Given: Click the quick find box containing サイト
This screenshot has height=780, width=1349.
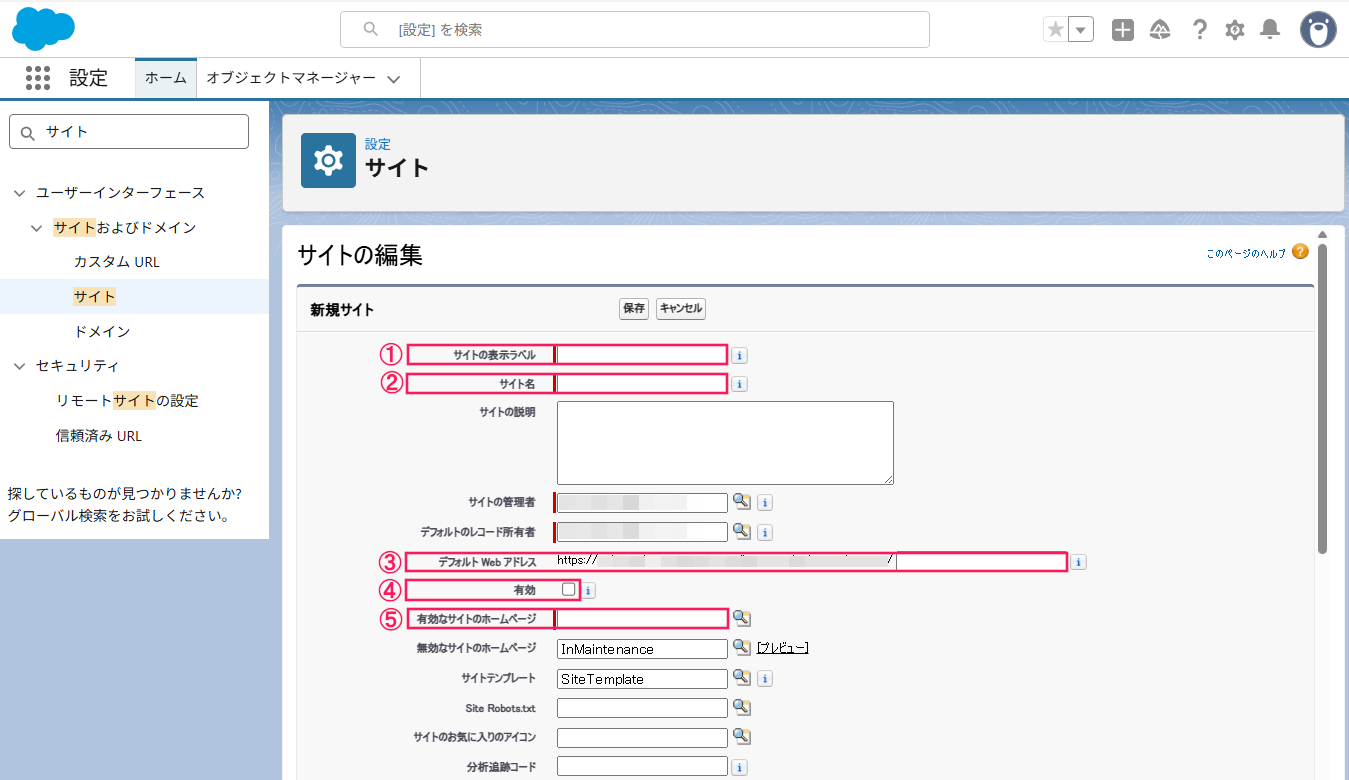Looking at the screenshot, I should coord(129,132).
